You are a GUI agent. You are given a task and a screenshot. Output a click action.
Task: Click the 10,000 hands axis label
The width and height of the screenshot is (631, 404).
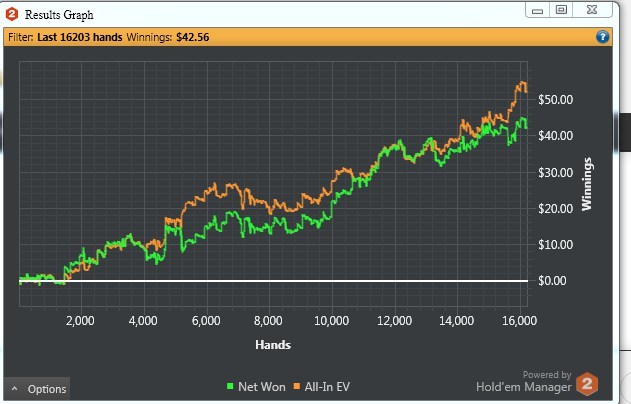331,321
